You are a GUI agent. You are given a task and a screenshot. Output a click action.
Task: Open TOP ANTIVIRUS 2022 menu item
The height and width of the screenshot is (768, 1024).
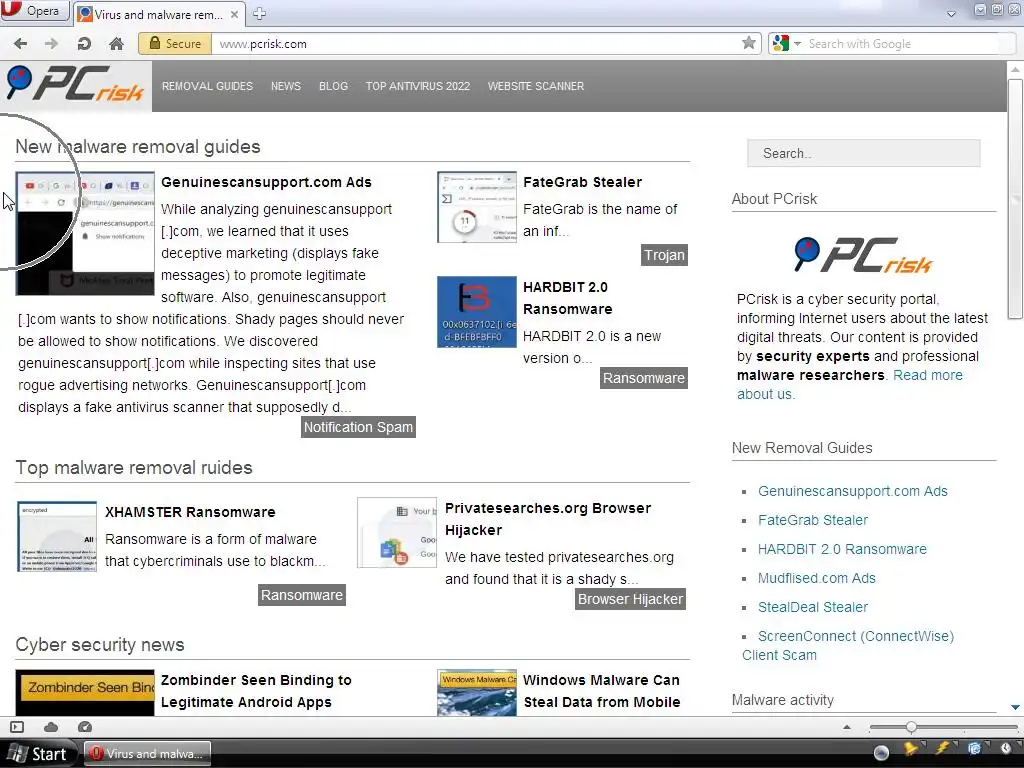(x=418, y=86)
